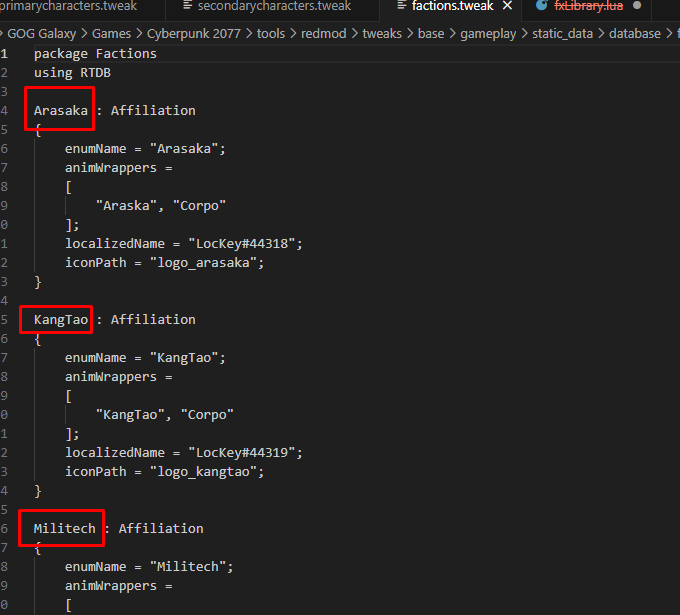Viewport: 680px width, 615px height.
Task: Select the redmod breadcrumb folder
Action: point(322,33)
